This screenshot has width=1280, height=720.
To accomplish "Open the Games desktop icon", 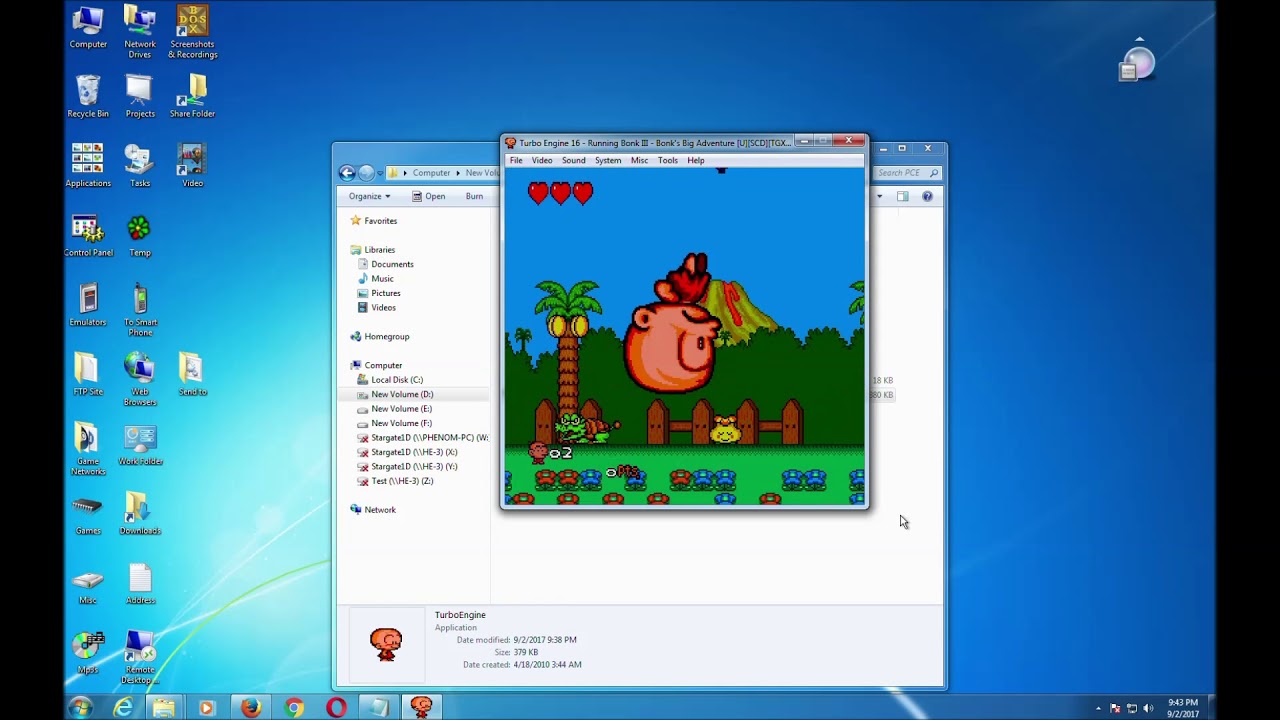I will [x=88, y=514].
